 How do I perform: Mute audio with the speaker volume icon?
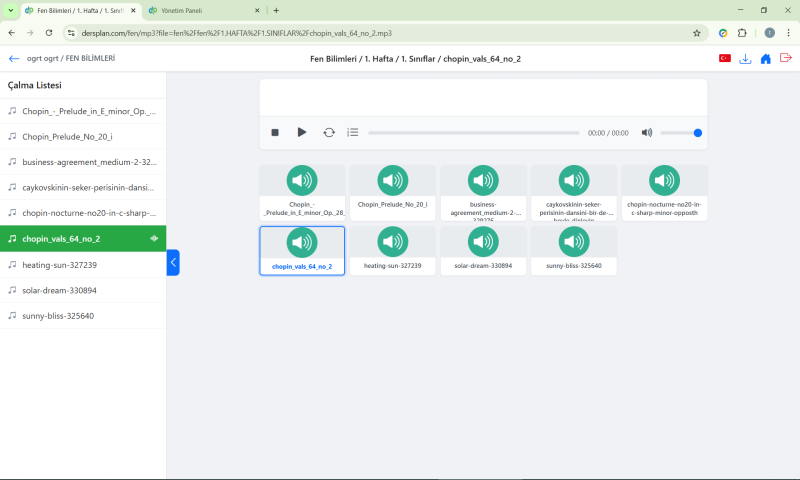pyautogui.click(x=647, y=132)
